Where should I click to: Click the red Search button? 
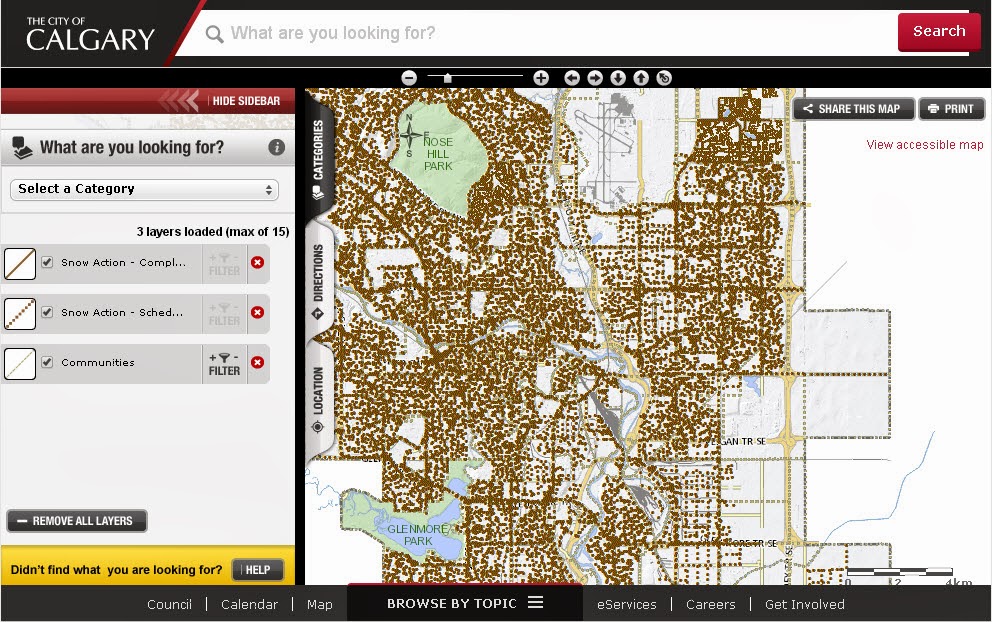tap(939, 31)
